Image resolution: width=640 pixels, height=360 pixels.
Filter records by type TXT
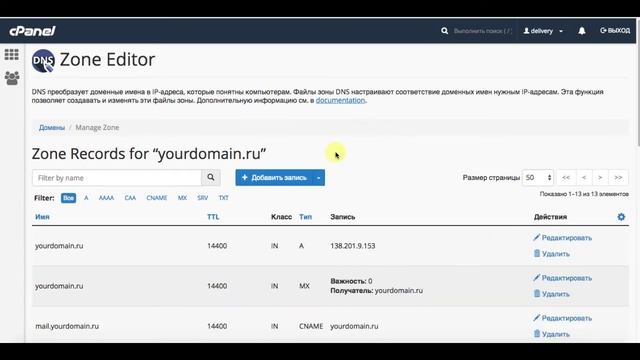pos(223,198)
